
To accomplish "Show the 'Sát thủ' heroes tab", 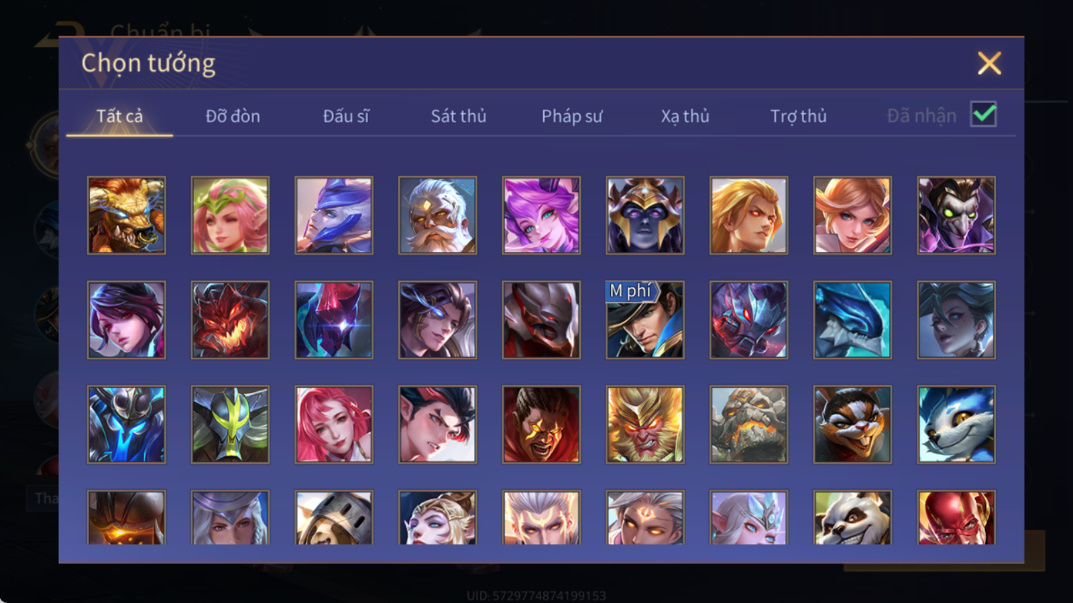I will coord(458,116).
